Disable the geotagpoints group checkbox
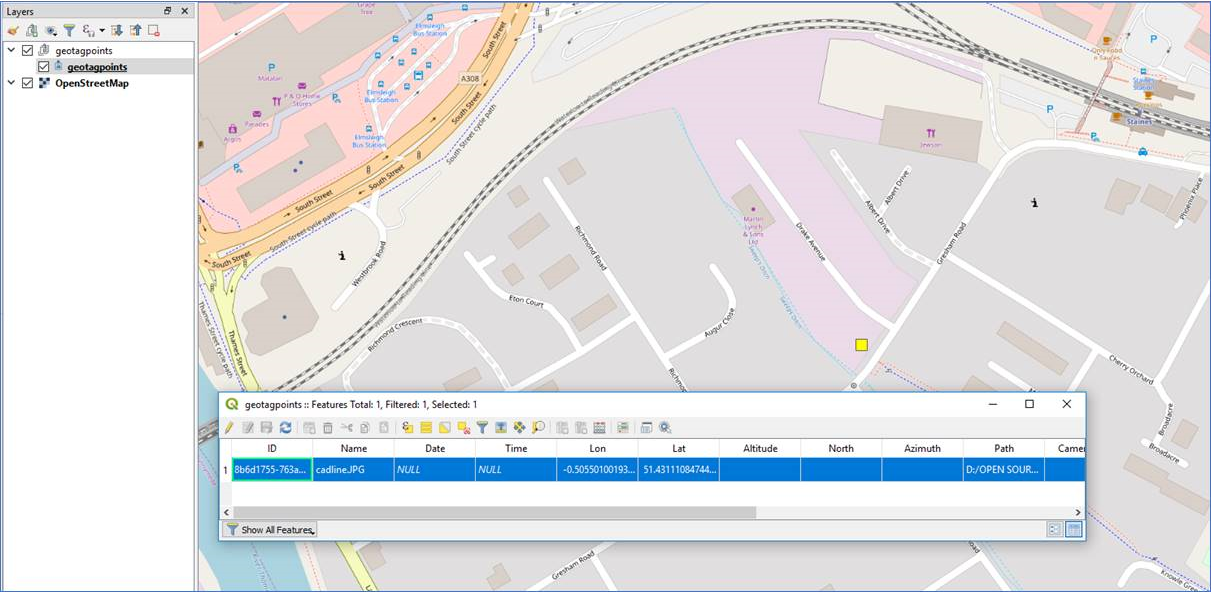 (x=27, y=49)
